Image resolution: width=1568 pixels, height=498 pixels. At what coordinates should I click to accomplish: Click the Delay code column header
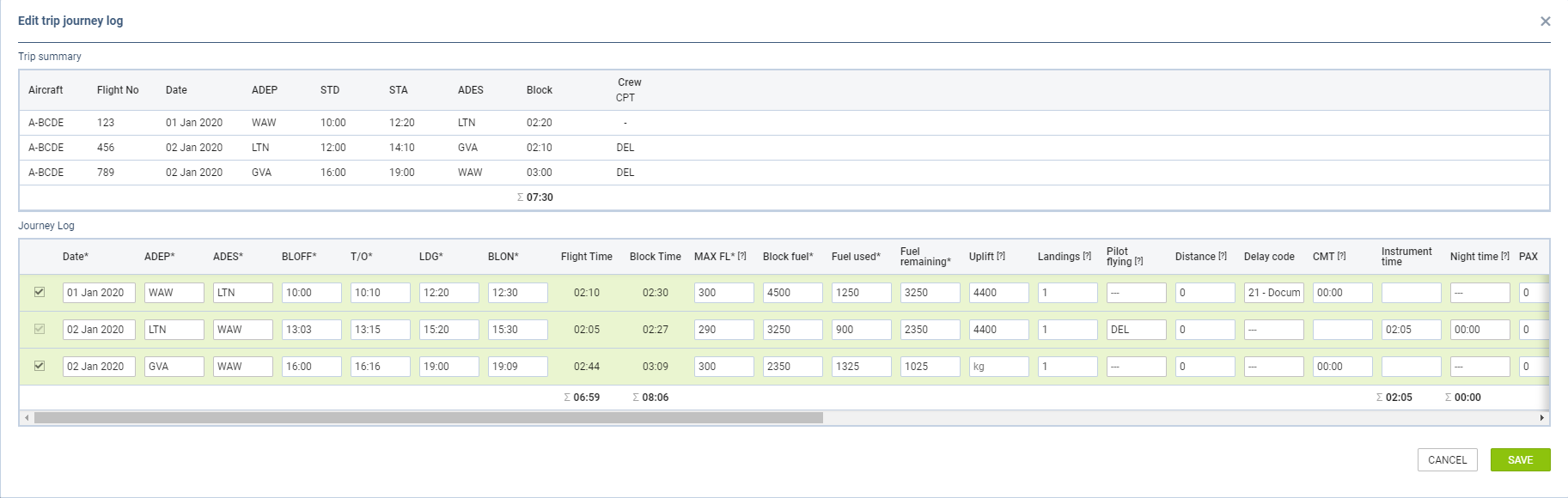click(x=1269, y=257)
